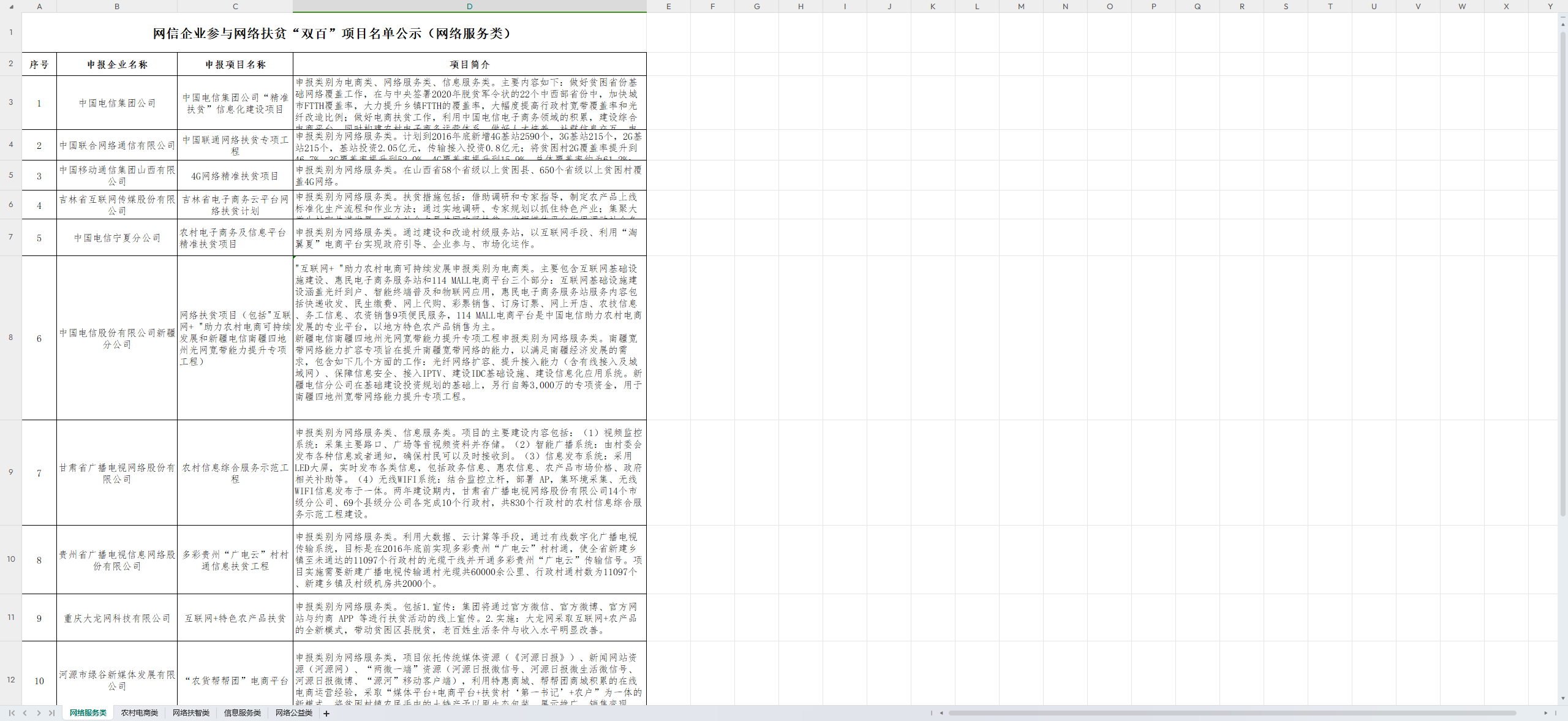Open the 网络扶智类 worksheet
The height and width of the screenshot is (721, 1568).
point(190,713)
